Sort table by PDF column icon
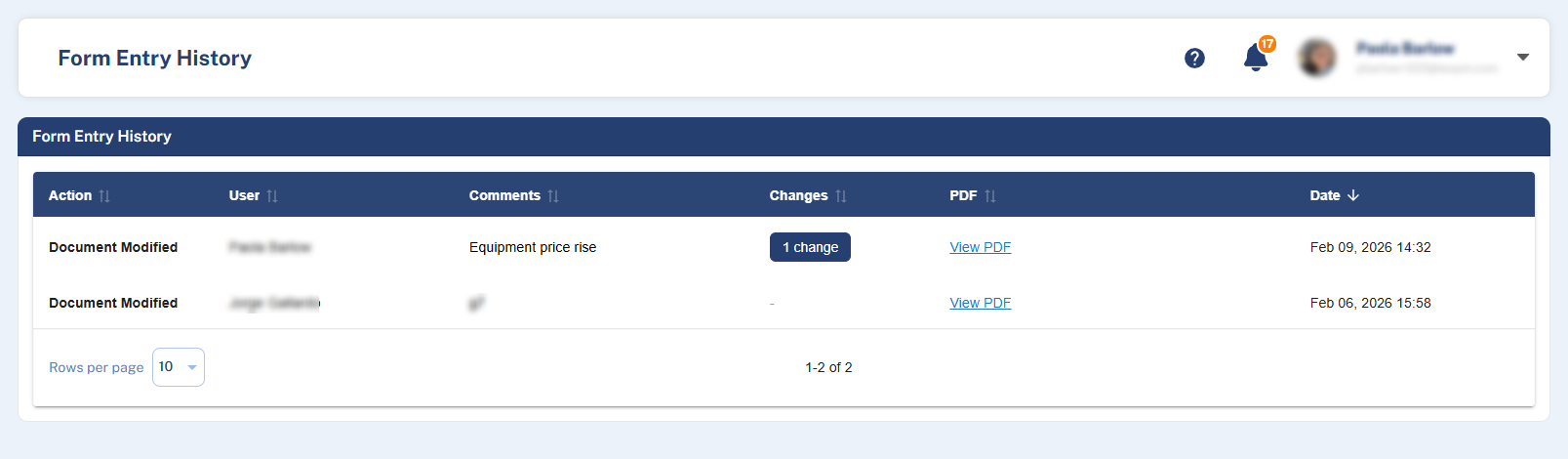This screenshot has height=459, width=1568. [x=990, y=196]
